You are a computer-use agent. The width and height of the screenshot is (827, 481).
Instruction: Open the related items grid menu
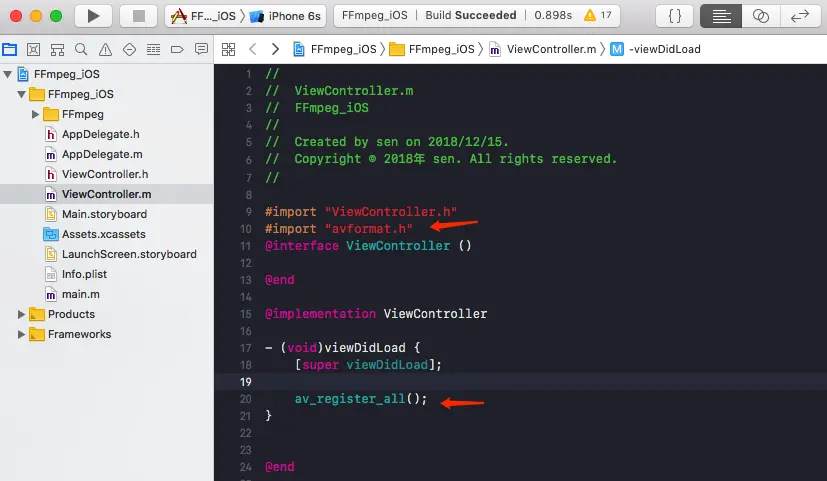click(x=228, y=50)
